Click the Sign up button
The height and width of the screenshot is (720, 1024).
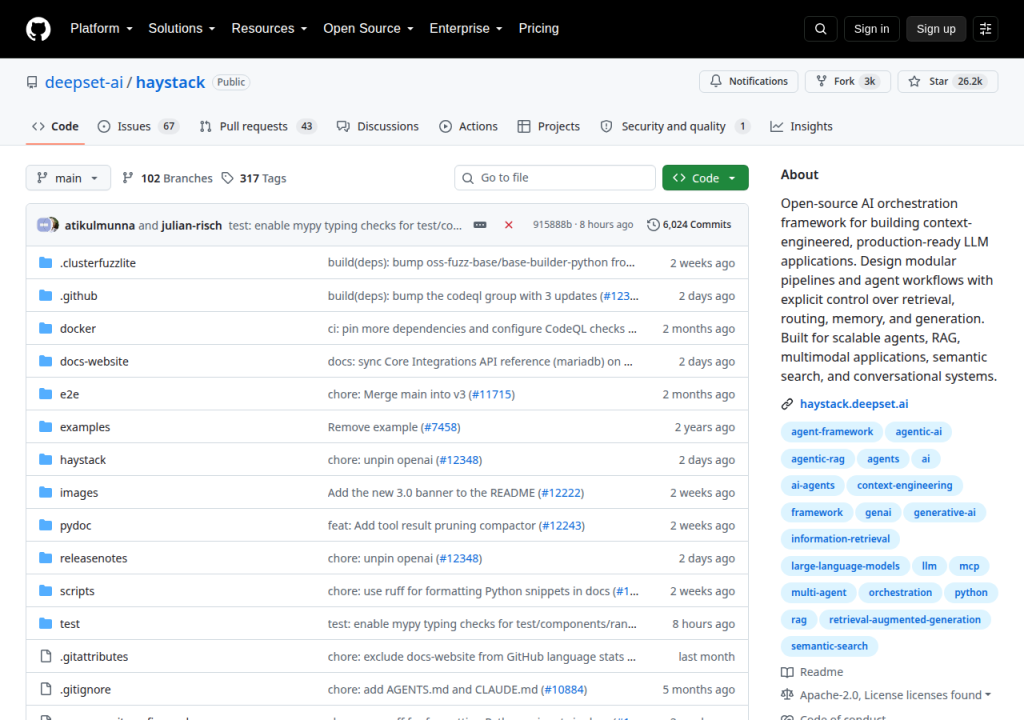click(x=935, y=29)
